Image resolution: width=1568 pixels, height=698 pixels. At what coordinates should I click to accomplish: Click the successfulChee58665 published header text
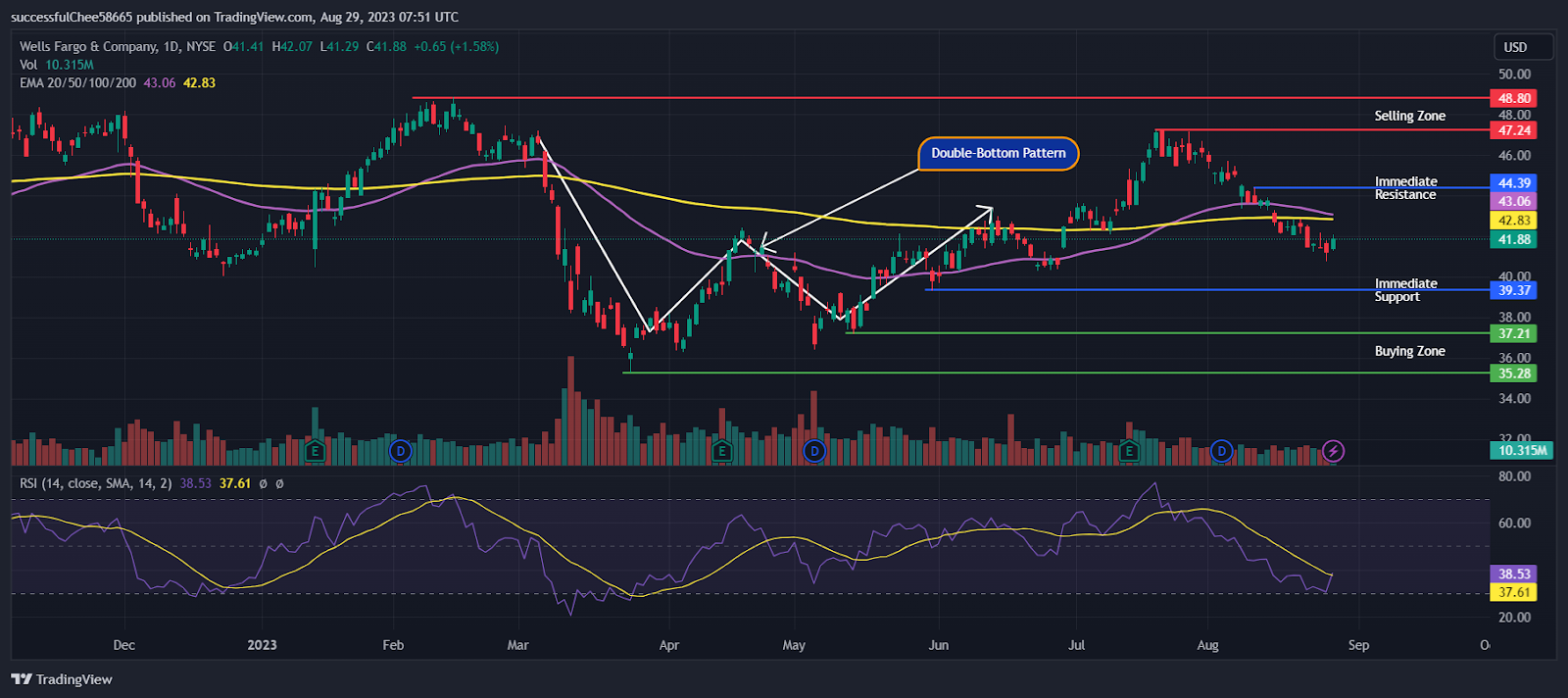click(x=234, y=17)
